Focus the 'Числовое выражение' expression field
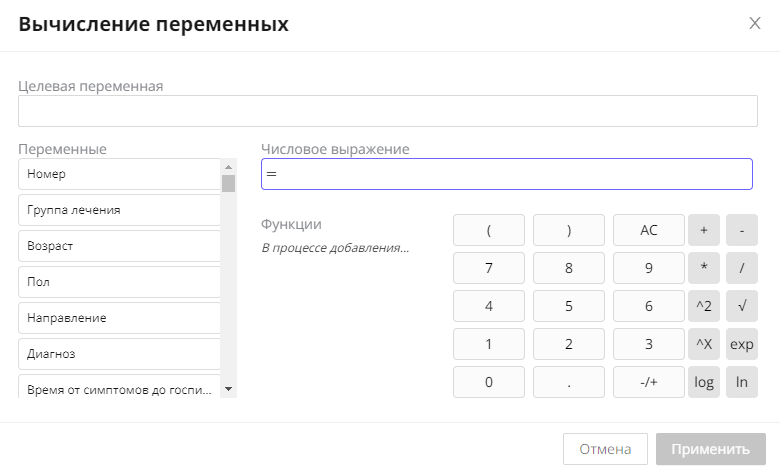 [506, 174]
